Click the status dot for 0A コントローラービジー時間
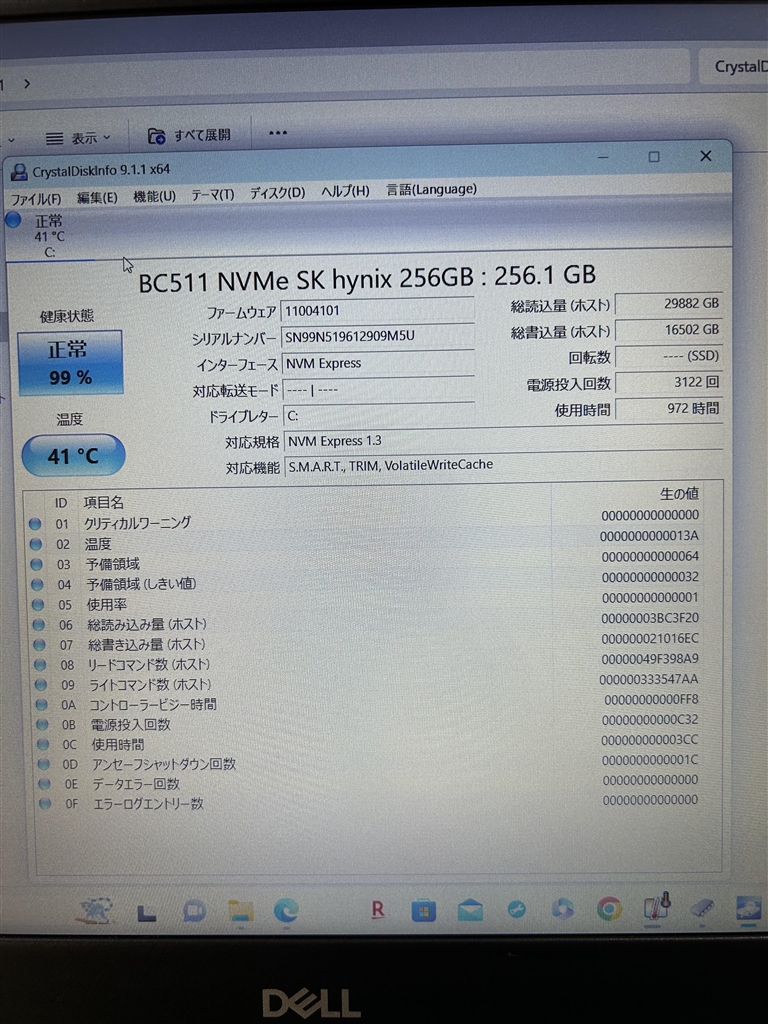The image size is (768, 1024). coord(41,705)
